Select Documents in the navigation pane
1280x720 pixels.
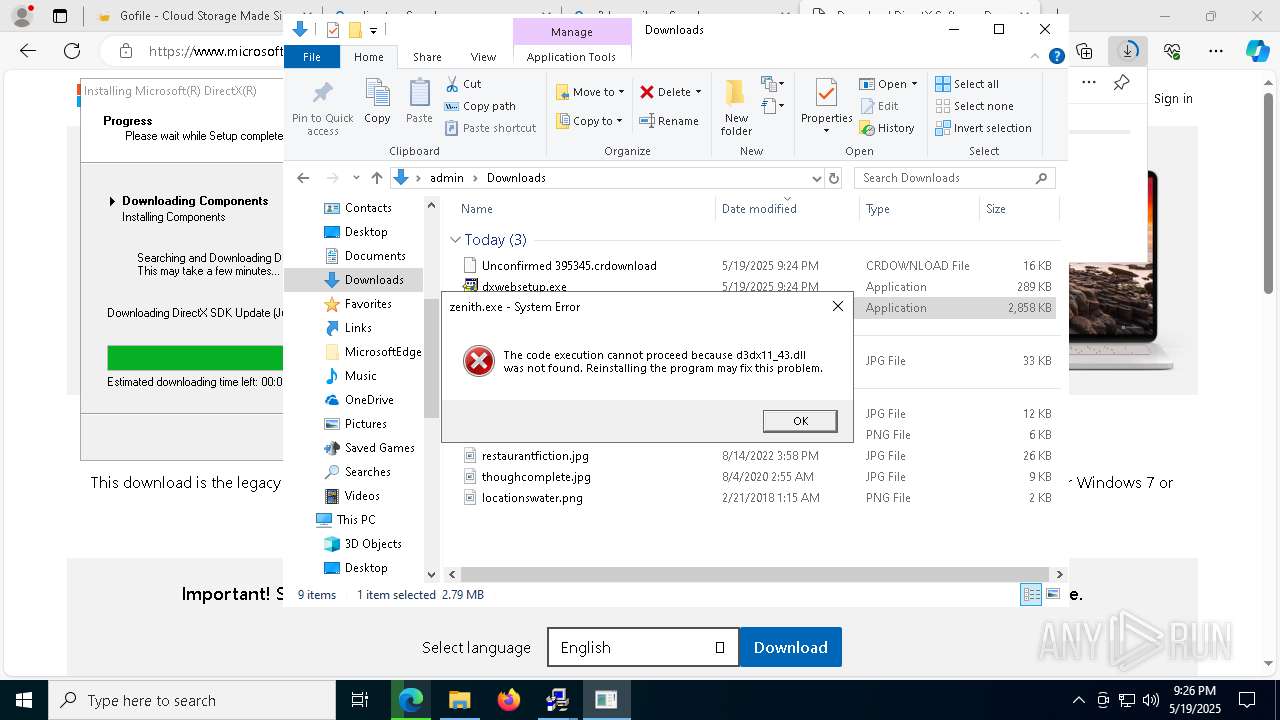375,256
